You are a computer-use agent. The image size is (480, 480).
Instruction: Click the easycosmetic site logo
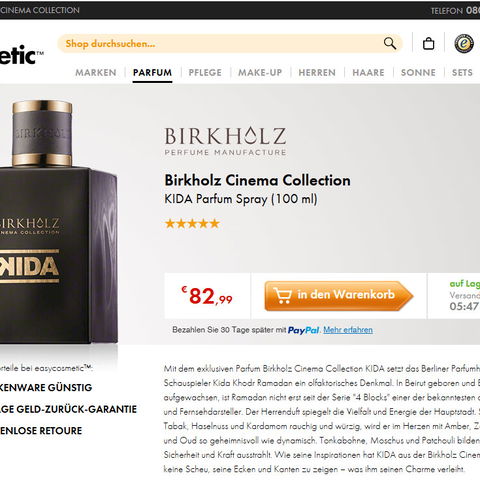(x=22, y=55)
